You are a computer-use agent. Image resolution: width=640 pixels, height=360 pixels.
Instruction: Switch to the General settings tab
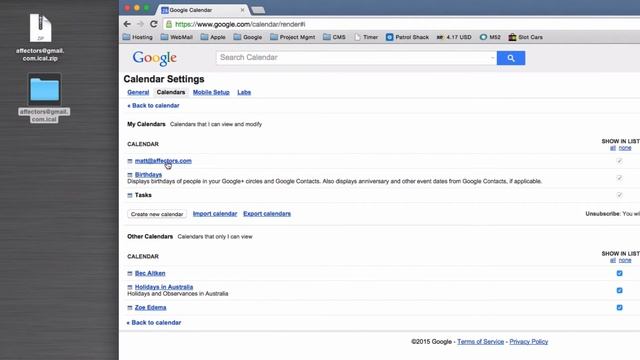[138, 92]
